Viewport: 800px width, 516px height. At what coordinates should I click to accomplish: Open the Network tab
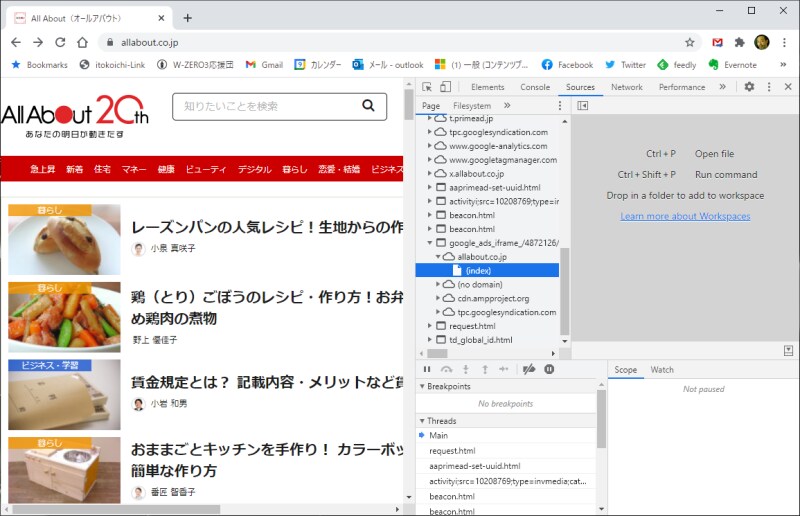click(627, 87)
